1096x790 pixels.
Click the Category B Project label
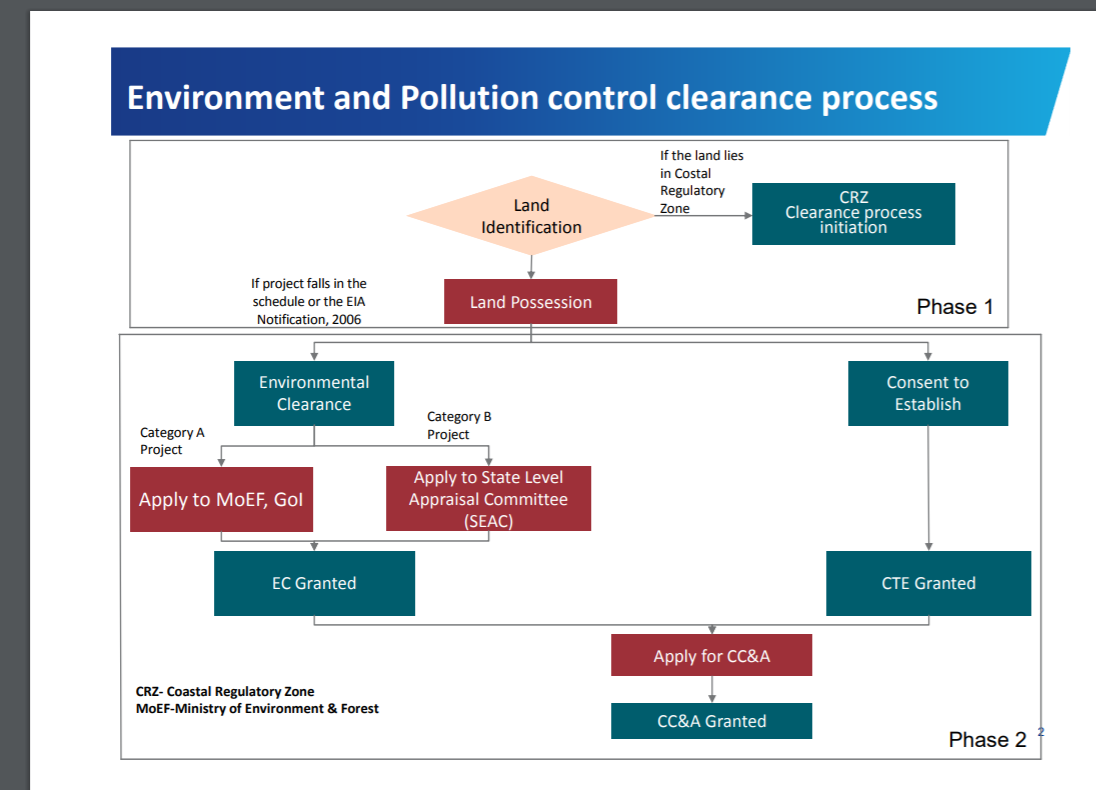459,425
